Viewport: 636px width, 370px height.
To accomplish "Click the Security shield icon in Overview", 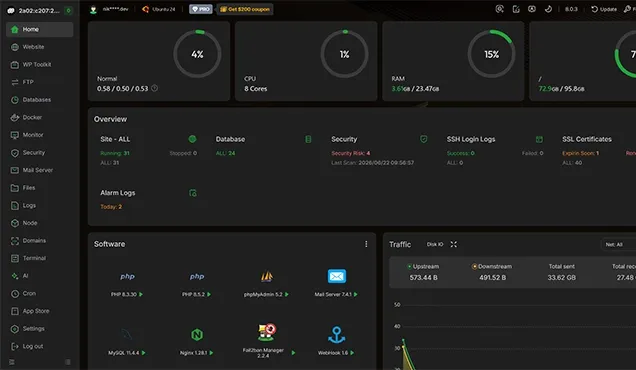I will coord(423,139).
